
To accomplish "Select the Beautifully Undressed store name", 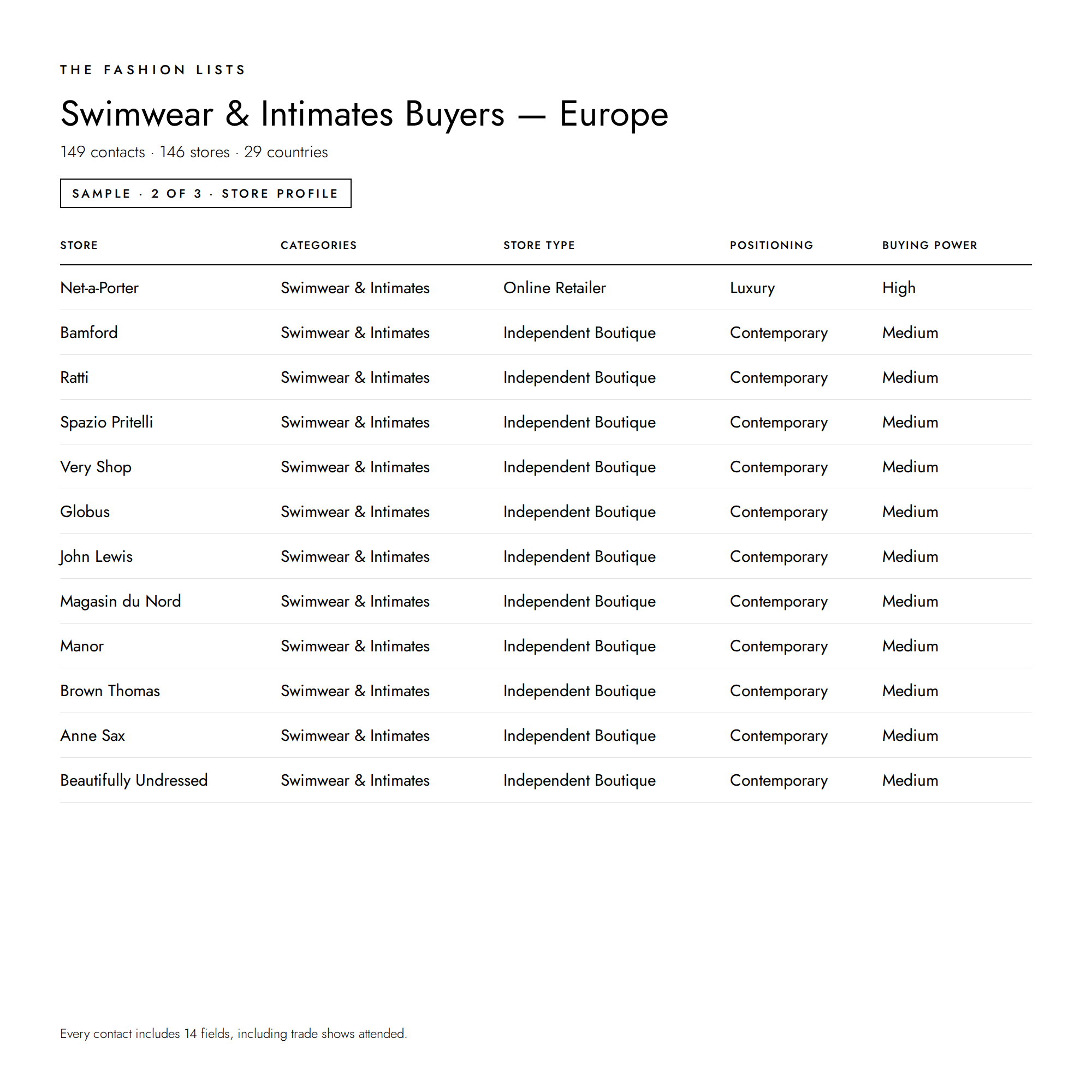I will 134,780.
